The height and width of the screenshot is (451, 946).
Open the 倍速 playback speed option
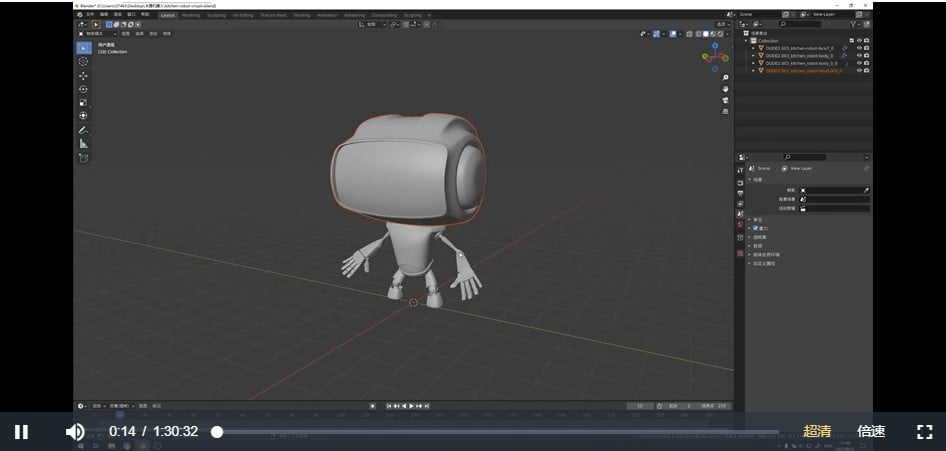click(871, 432)
